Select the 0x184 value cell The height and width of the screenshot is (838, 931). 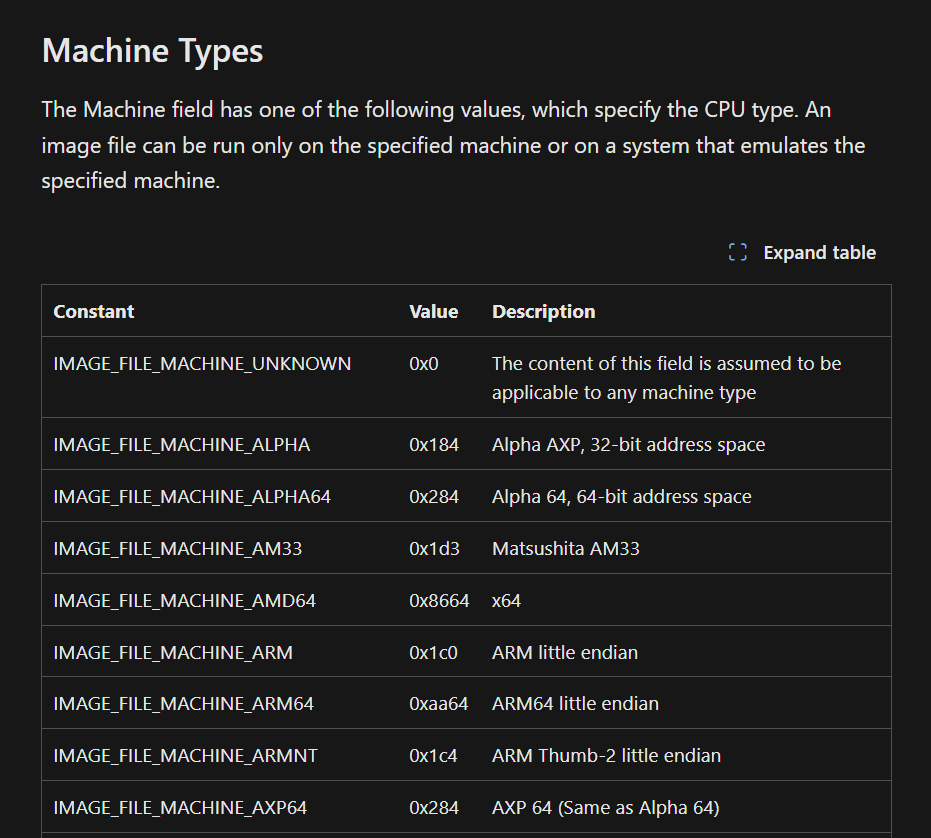click(x=433, y=445)
